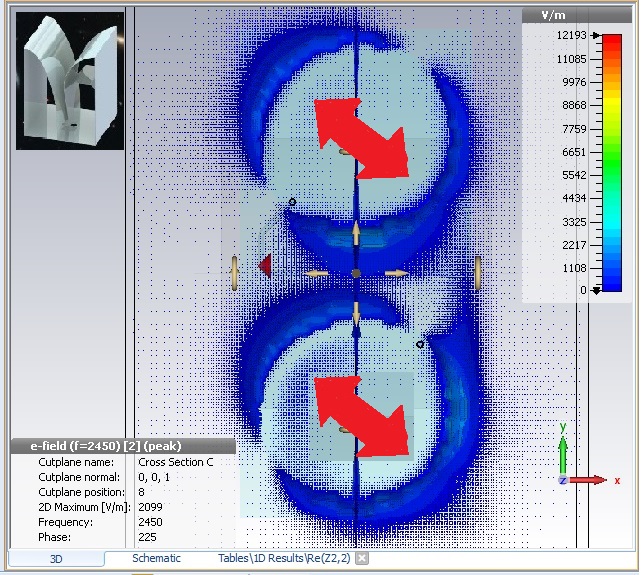Click the left rotation ring handle
642x575 pixels.
pyautogui.click(x=235, y=274)
